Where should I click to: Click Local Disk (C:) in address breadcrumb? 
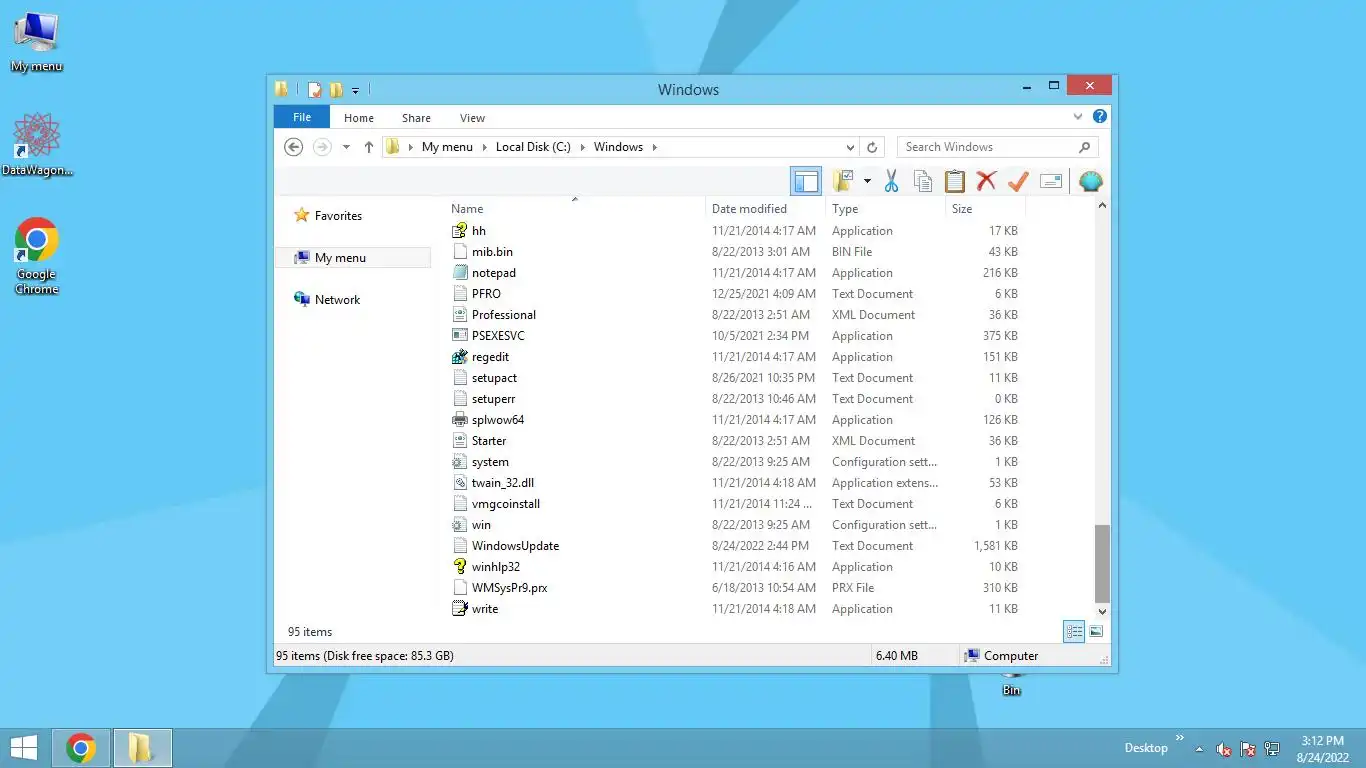tap(533, 147)
